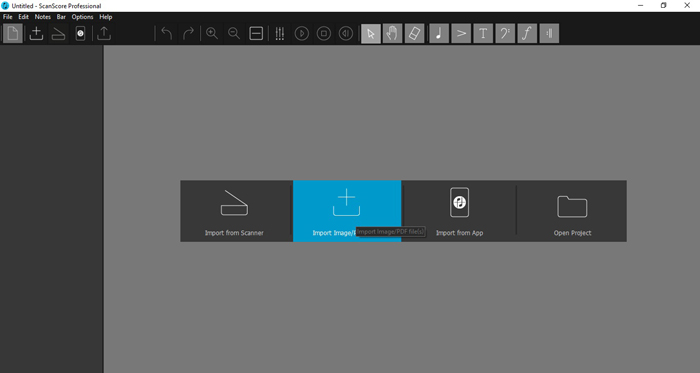Image resolution: width=700 pixels, height=373 pixels.
Task: Open the Edit menu
Action: pyautogui.click(x=23, y=17)
